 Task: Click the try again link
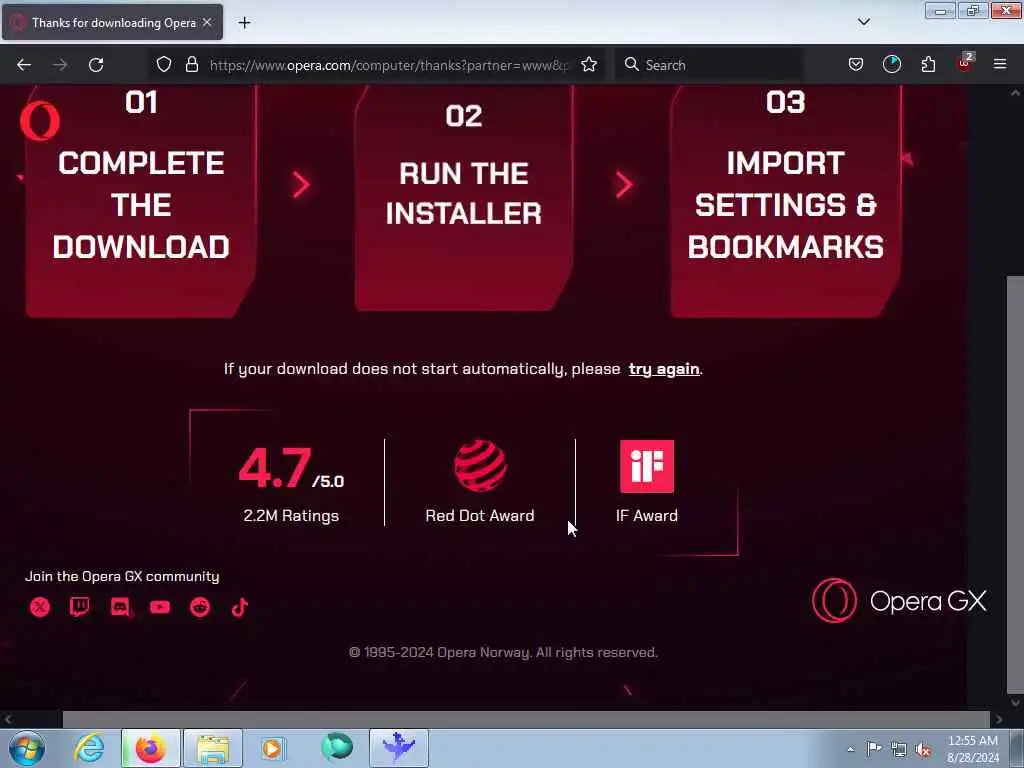[x=664, y=369]
